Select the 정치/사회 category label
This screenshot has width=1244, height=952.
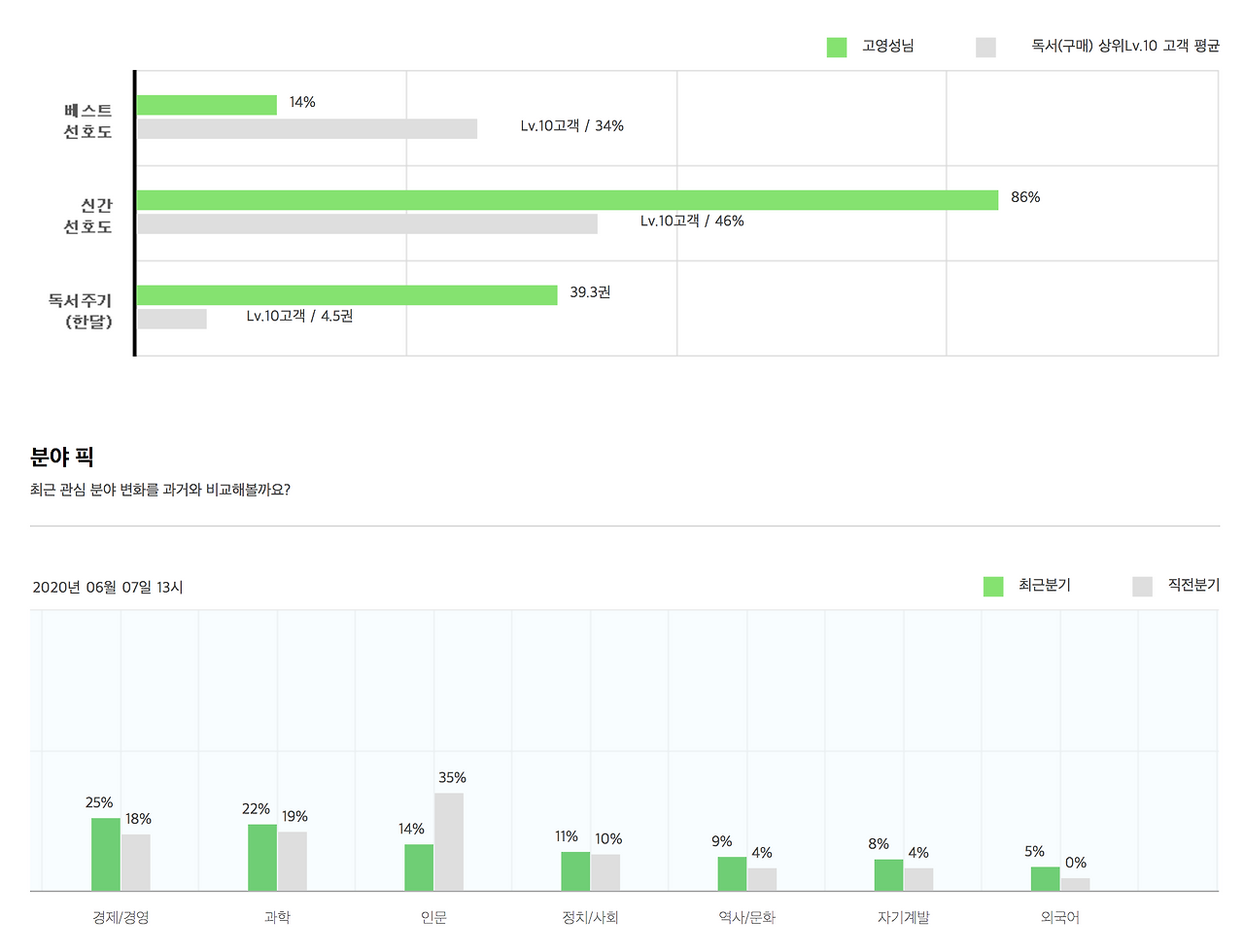point(590,917)
